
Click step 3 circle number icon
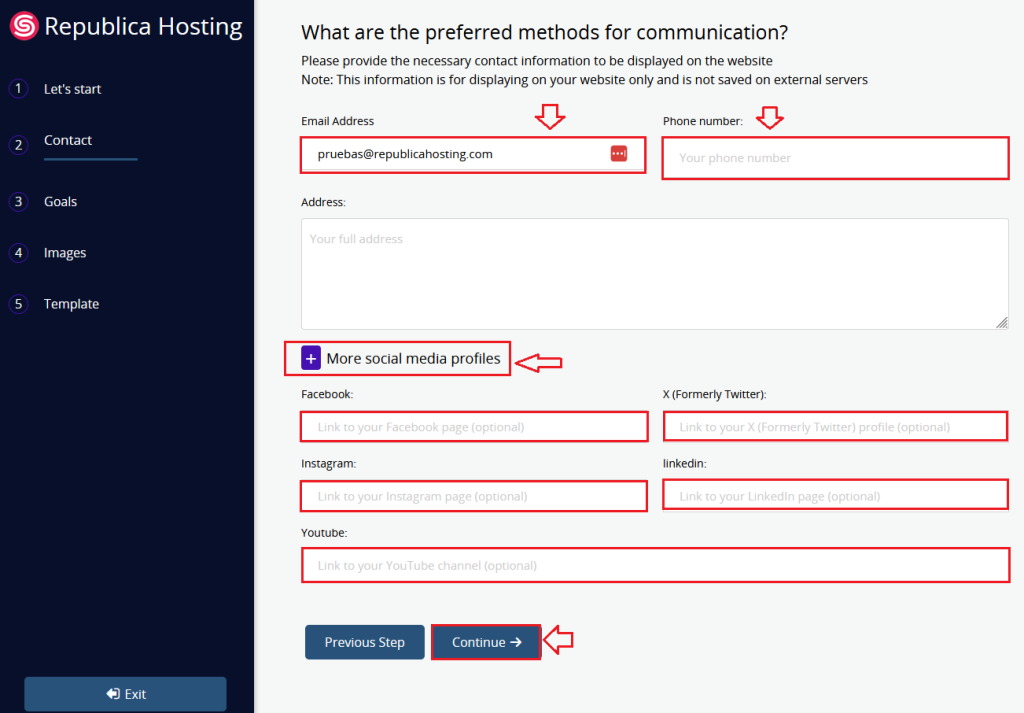(18, 202)
